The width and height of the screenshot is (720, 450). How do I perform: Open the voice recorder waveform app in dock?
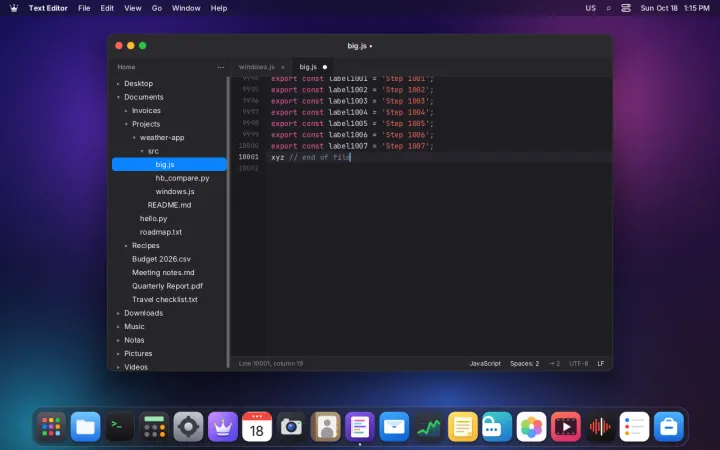tap(600, 427)
